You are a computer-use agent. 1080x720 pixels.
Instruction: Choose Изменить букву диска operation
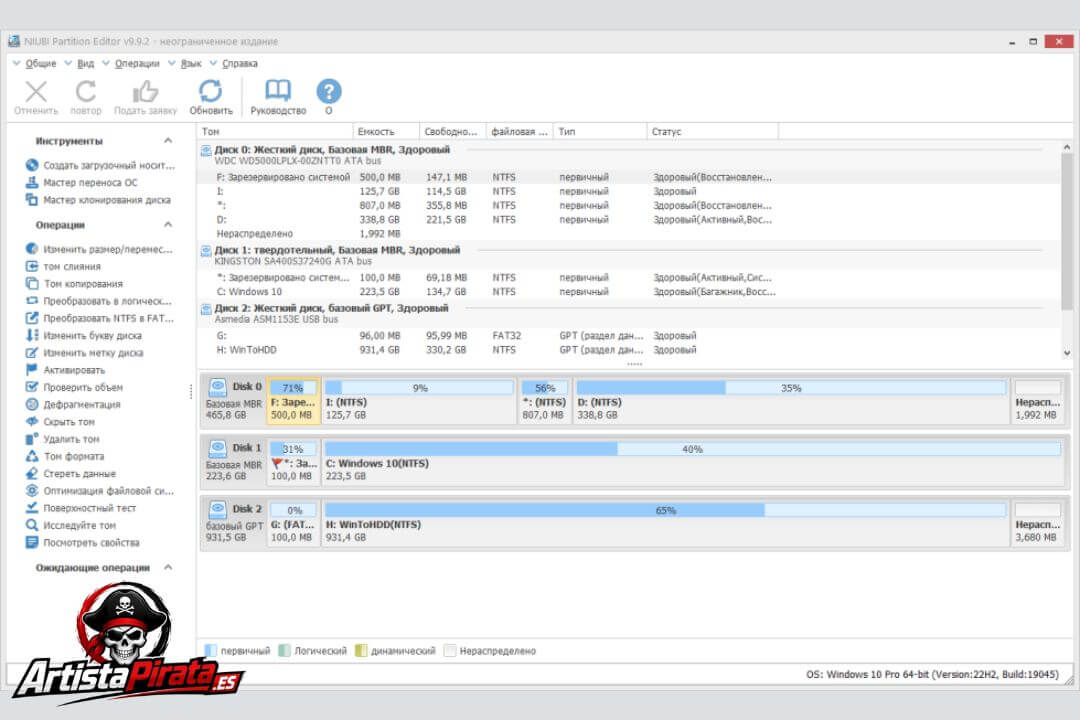click(84, 336)
